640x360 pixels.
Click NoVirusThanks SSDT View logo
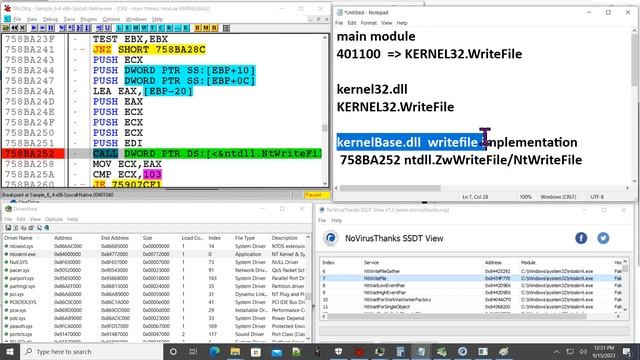tap(331, 238)
